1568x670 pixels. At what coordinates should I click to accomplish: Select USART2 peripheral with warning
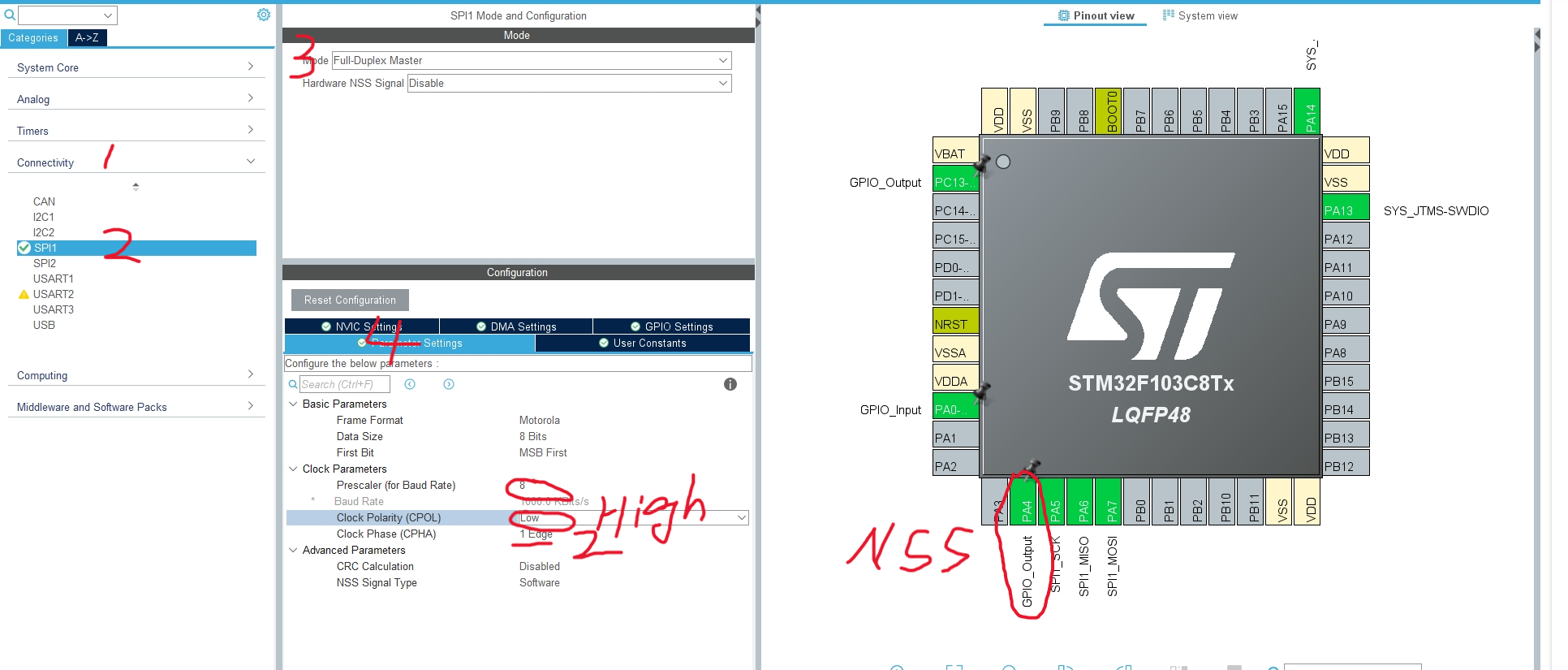point(54,294)
